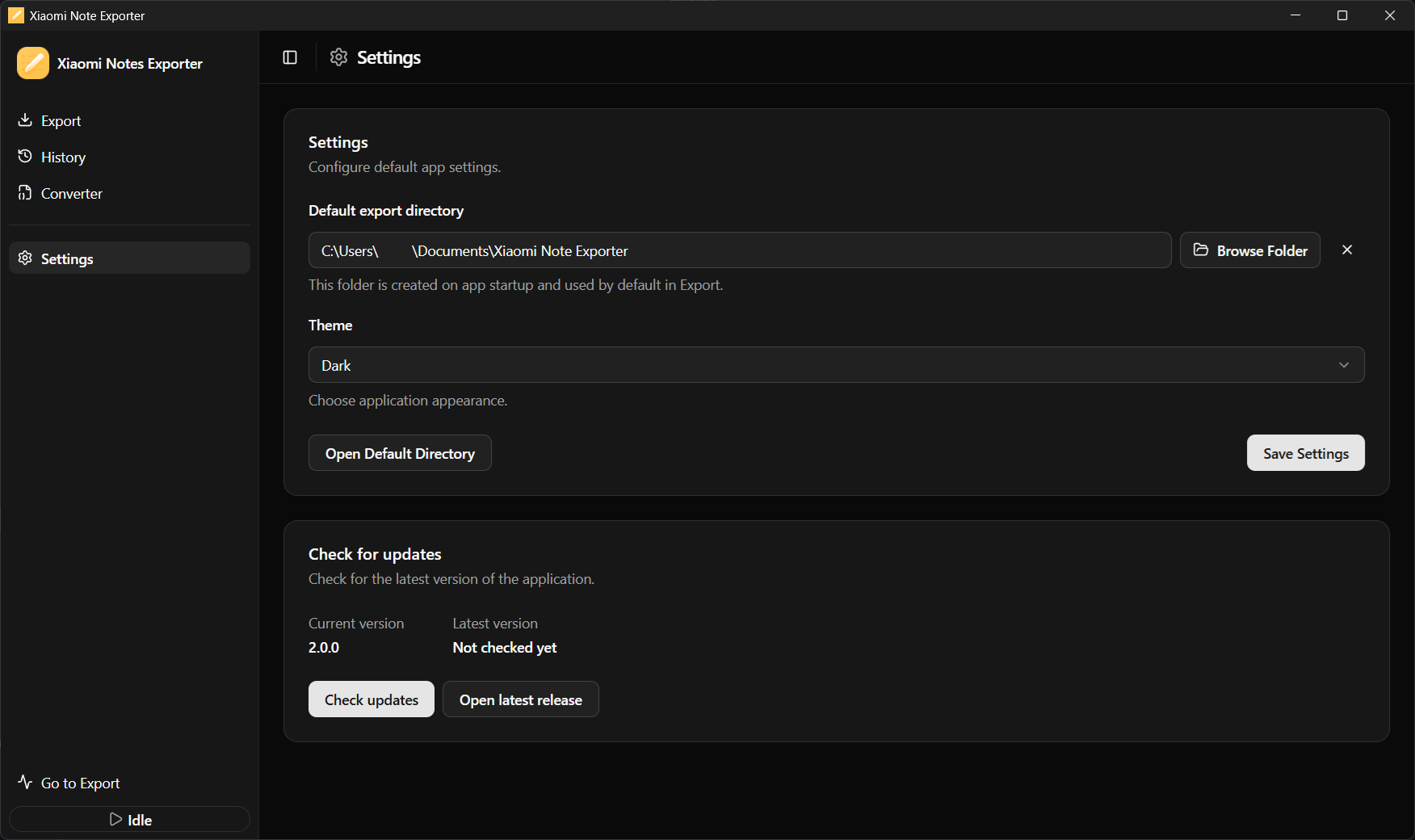Click the 'Not checked yet' status text
This screenshot has width=1415, height=840.
505,648
